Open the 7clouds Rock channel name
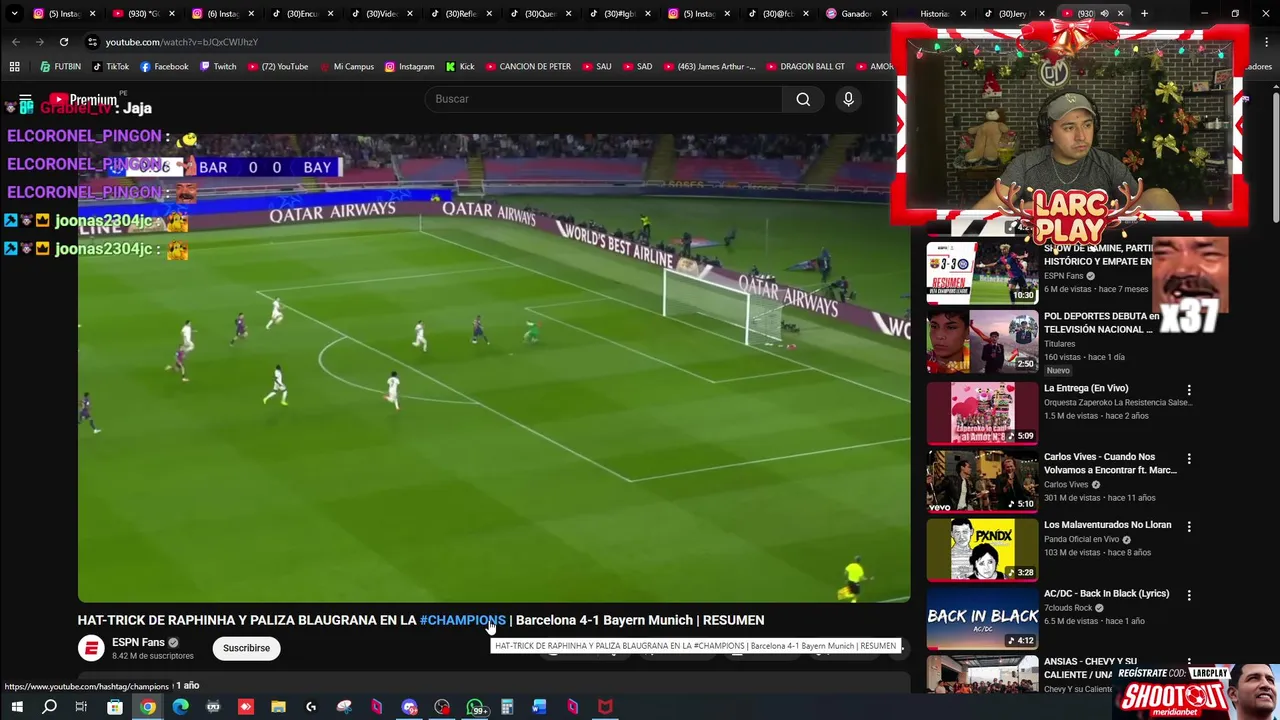Screen dimensions: 1280x720 (1067, 608)
